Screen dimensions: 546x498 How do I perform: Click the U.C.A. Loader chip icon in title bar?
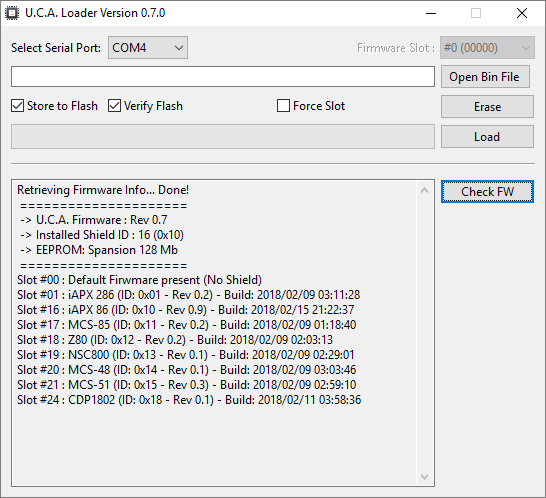point(11,13)
